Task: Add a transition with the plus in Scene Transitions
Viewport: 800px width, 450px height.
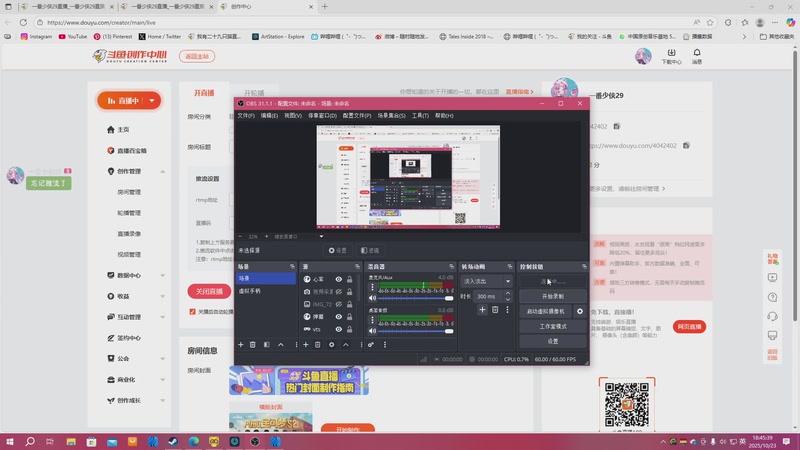Action: coord(482,310)
